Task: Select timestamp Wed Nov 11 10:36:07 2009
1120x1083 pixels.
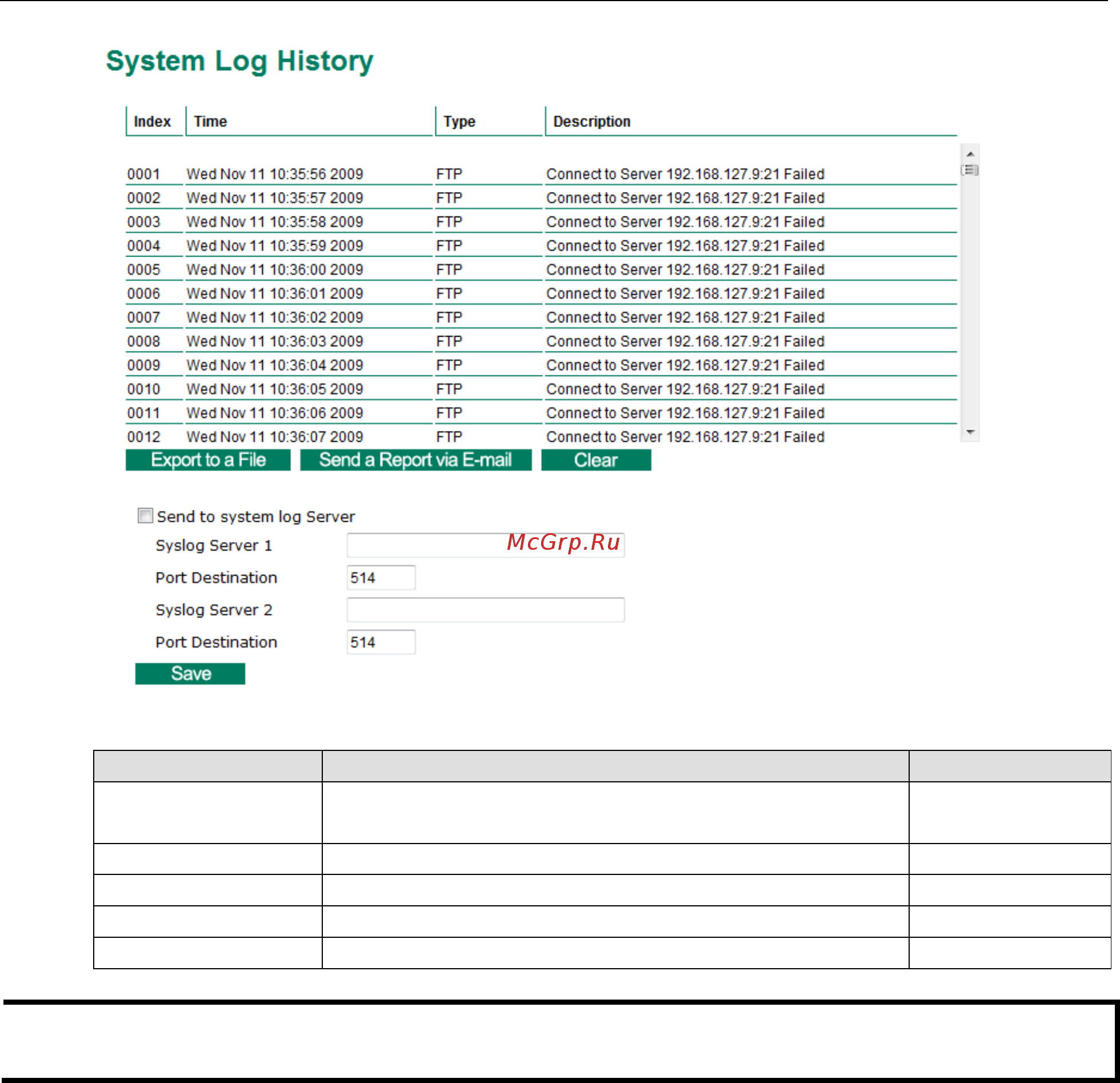Action: (x=275, y=437)
